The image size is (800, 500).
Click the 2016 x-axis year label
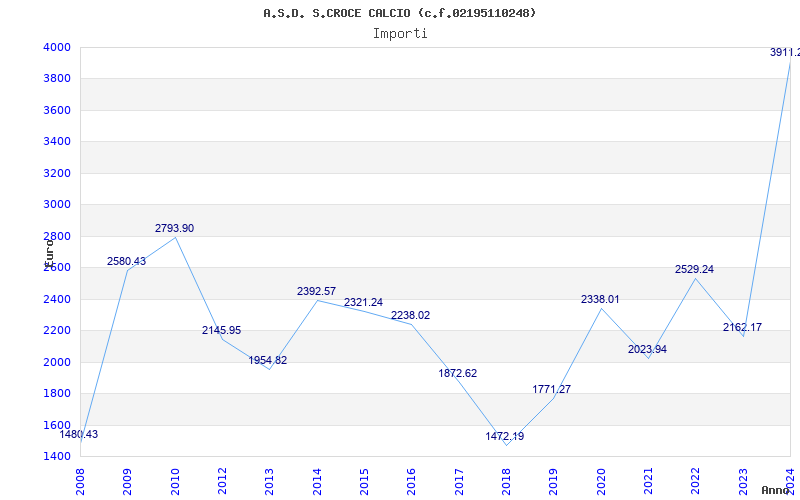click(411, 482)
